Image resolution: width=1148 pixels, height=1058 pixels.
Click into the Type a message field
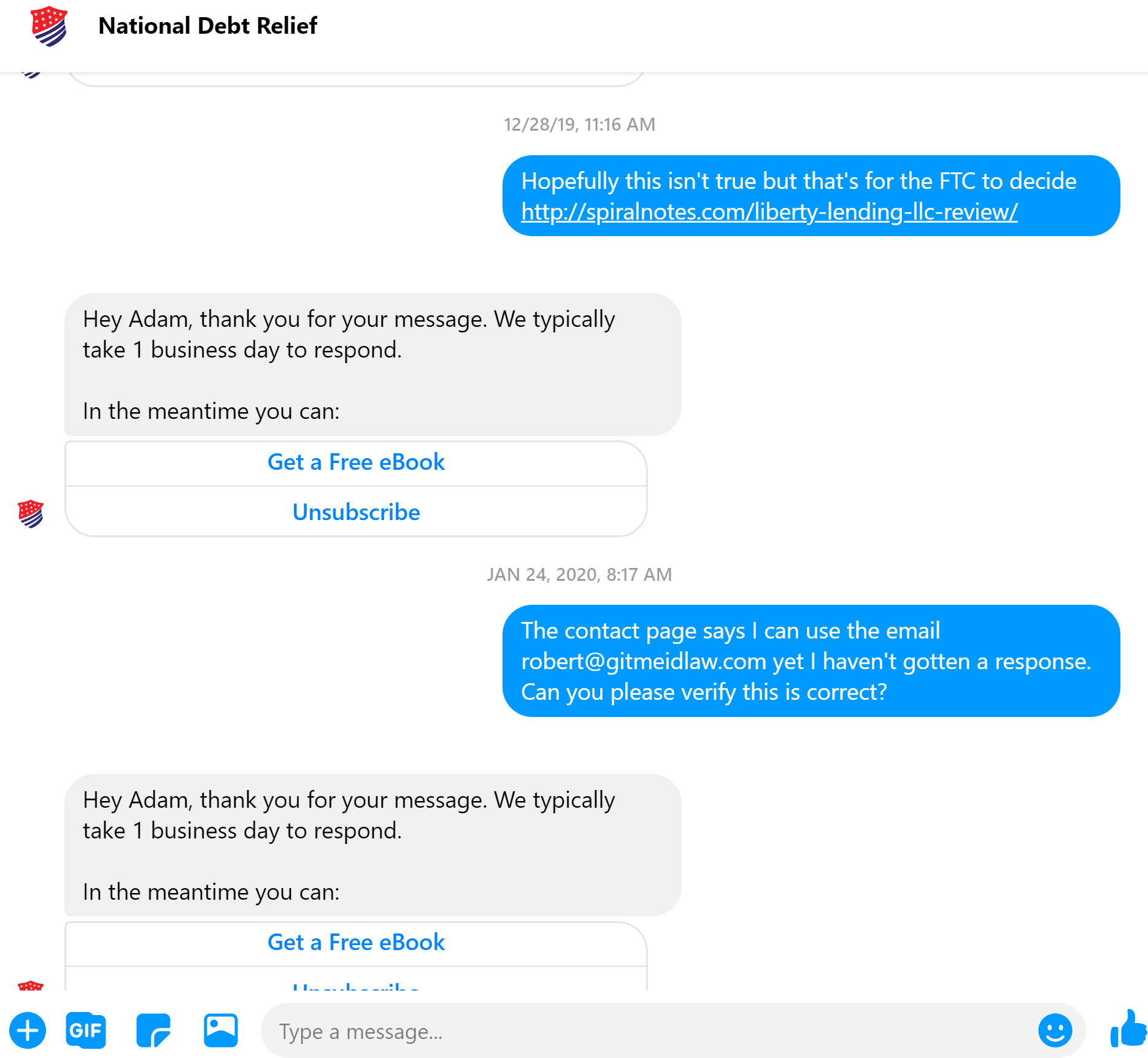point(650,1031)
